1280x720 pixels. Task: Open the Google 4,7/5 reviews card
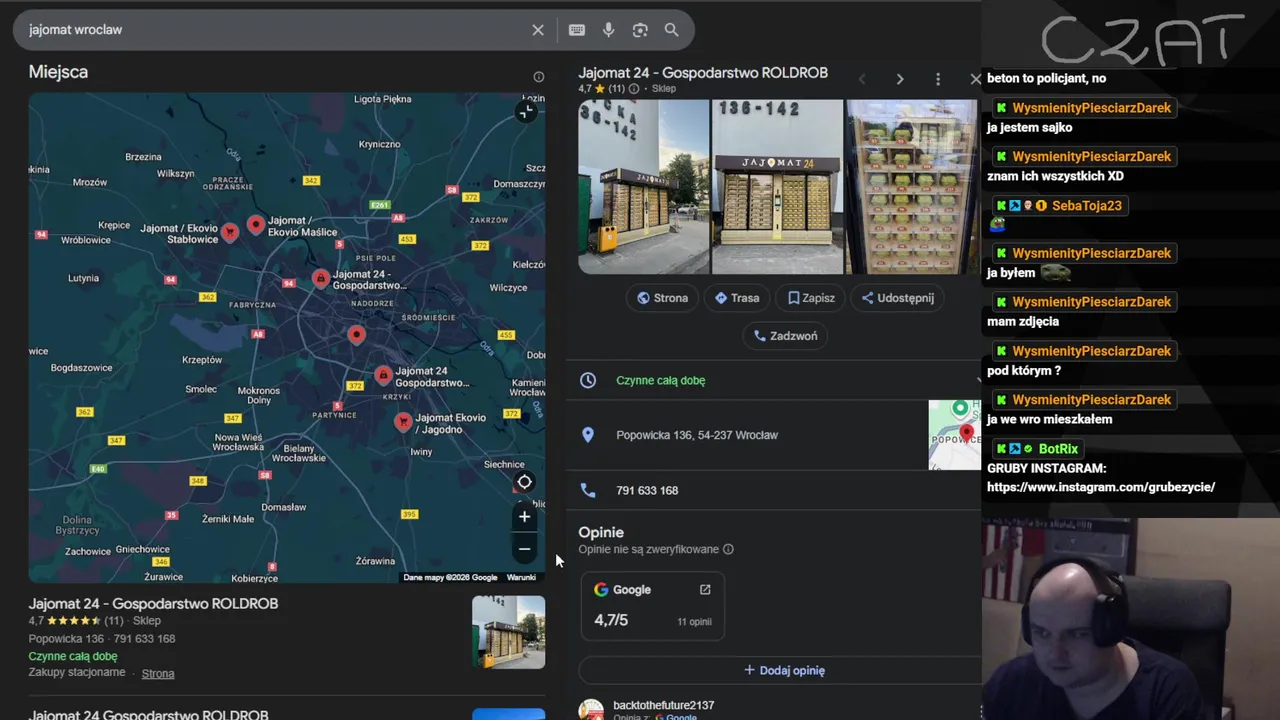point(652,606)
